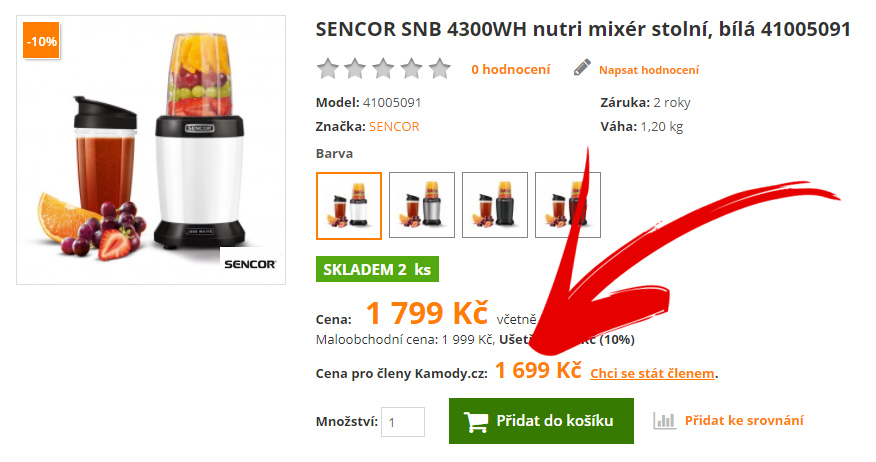
Task: Choose the silver blender color variant
Action: click(422, 205)
